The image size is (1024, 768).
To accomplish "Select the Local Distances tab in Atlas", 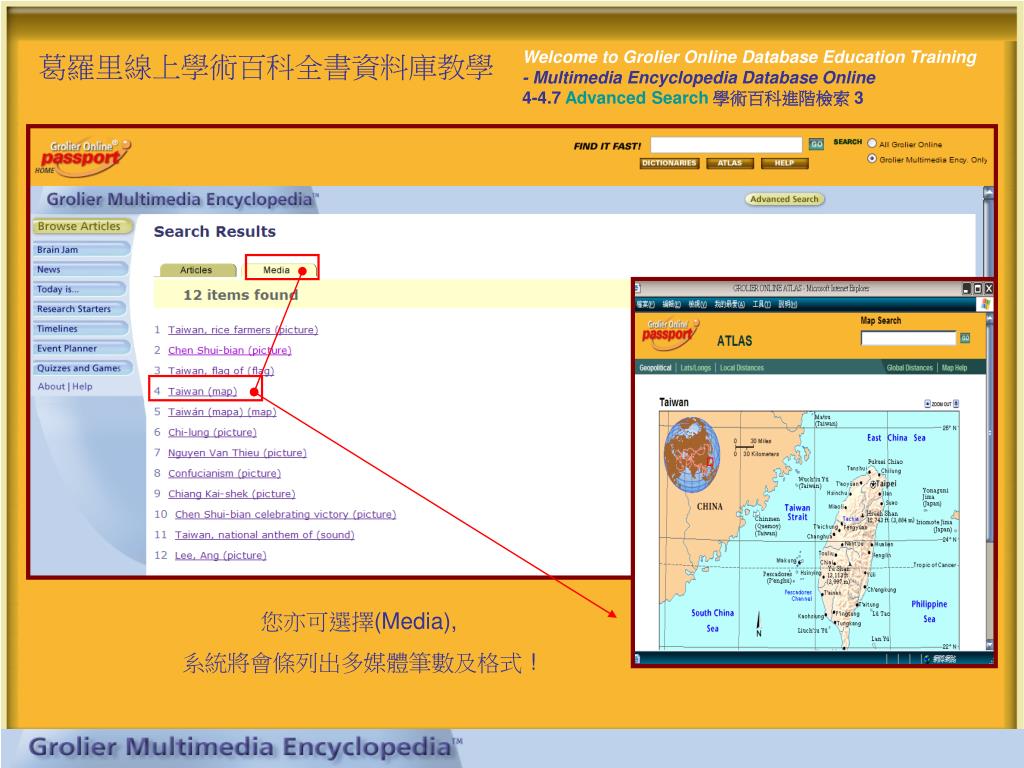I will 742,368.
